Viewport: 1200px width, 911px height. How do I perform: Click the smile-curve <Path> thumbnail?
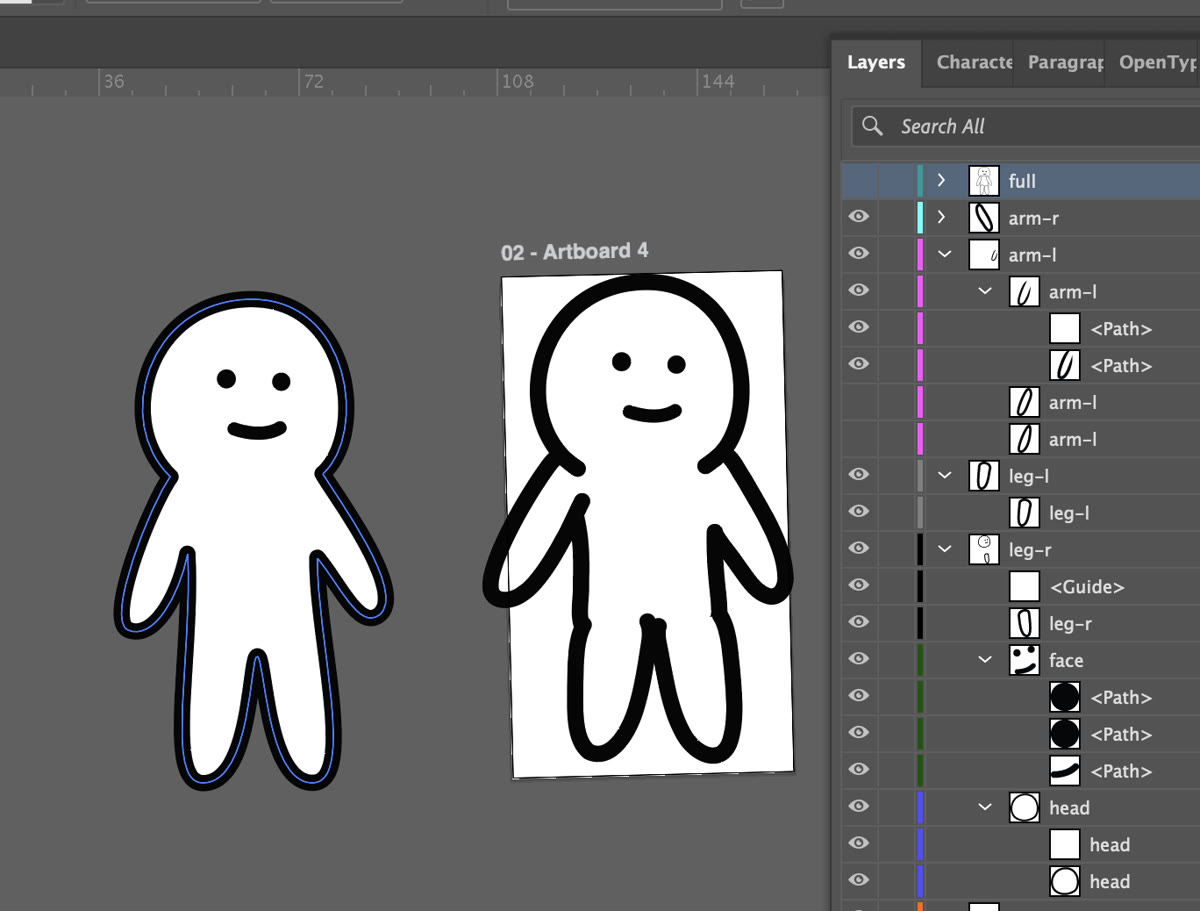pyautogui.click(x=1065, y=771)
